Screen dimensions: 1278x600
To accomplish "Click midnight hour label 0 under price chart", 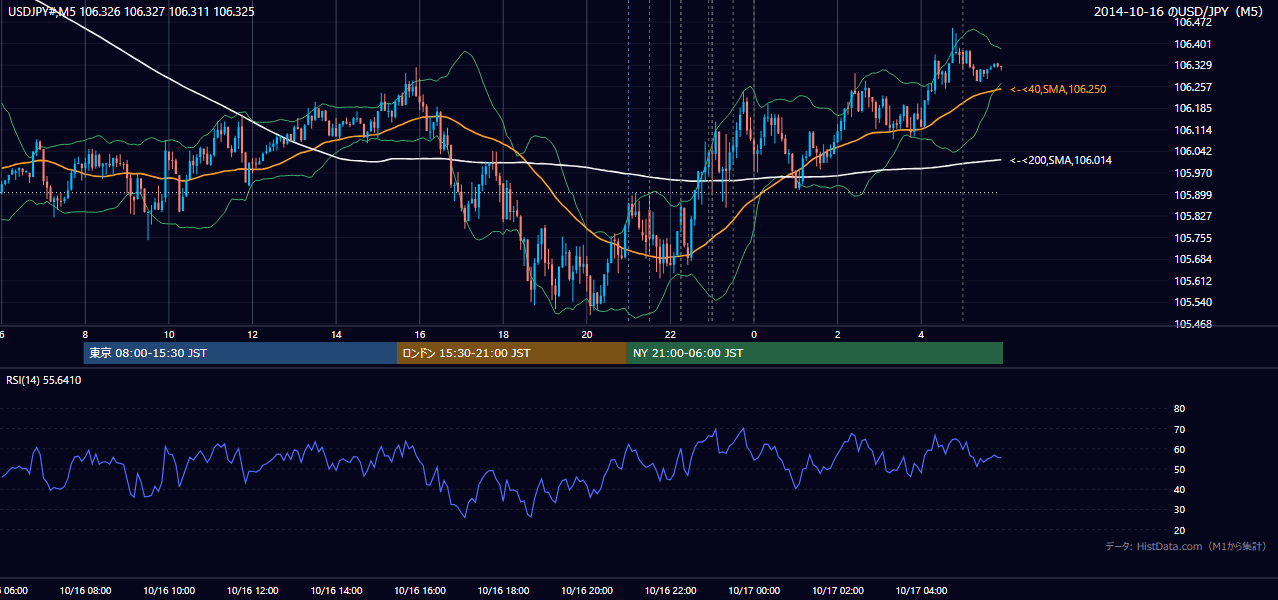I will [x=754, y=334].
